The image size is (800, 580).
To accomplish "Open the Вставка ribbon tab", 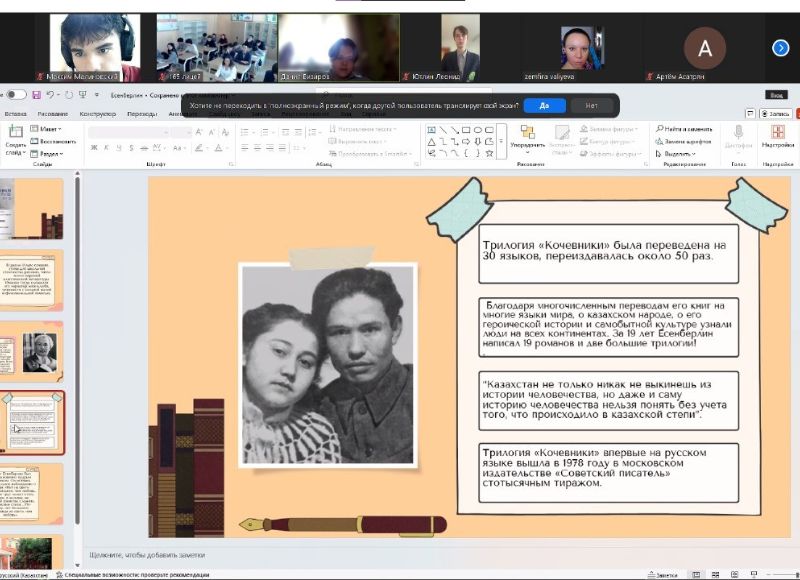I will click(16, 114).
